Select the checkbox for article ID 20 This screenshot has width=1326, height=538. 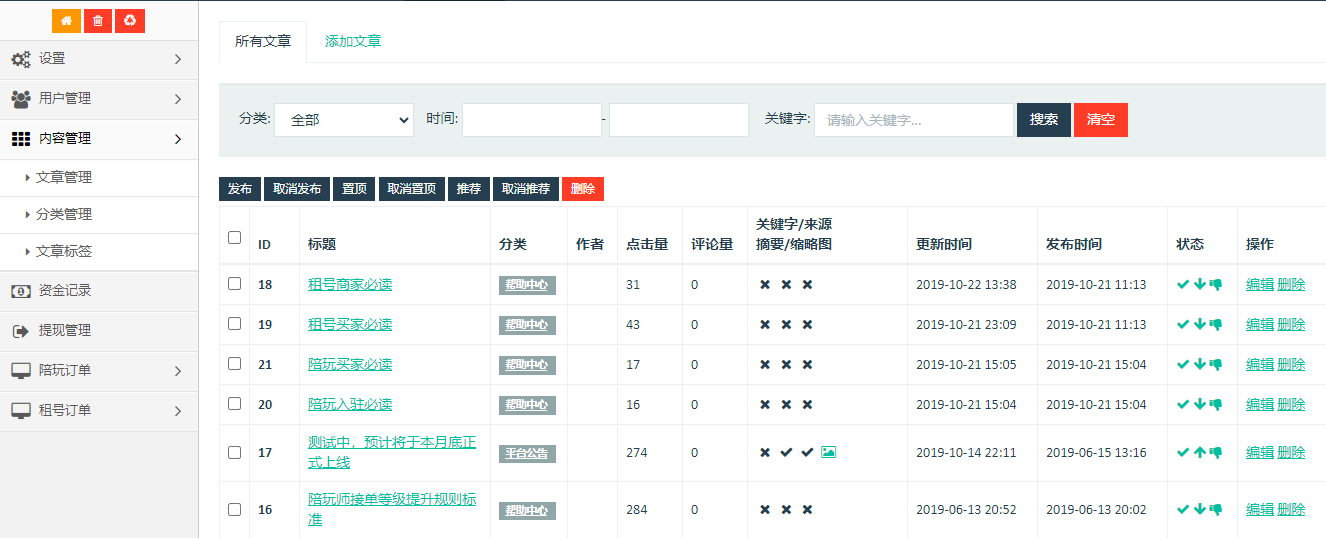pyautogui.click(x=234, y=404)
